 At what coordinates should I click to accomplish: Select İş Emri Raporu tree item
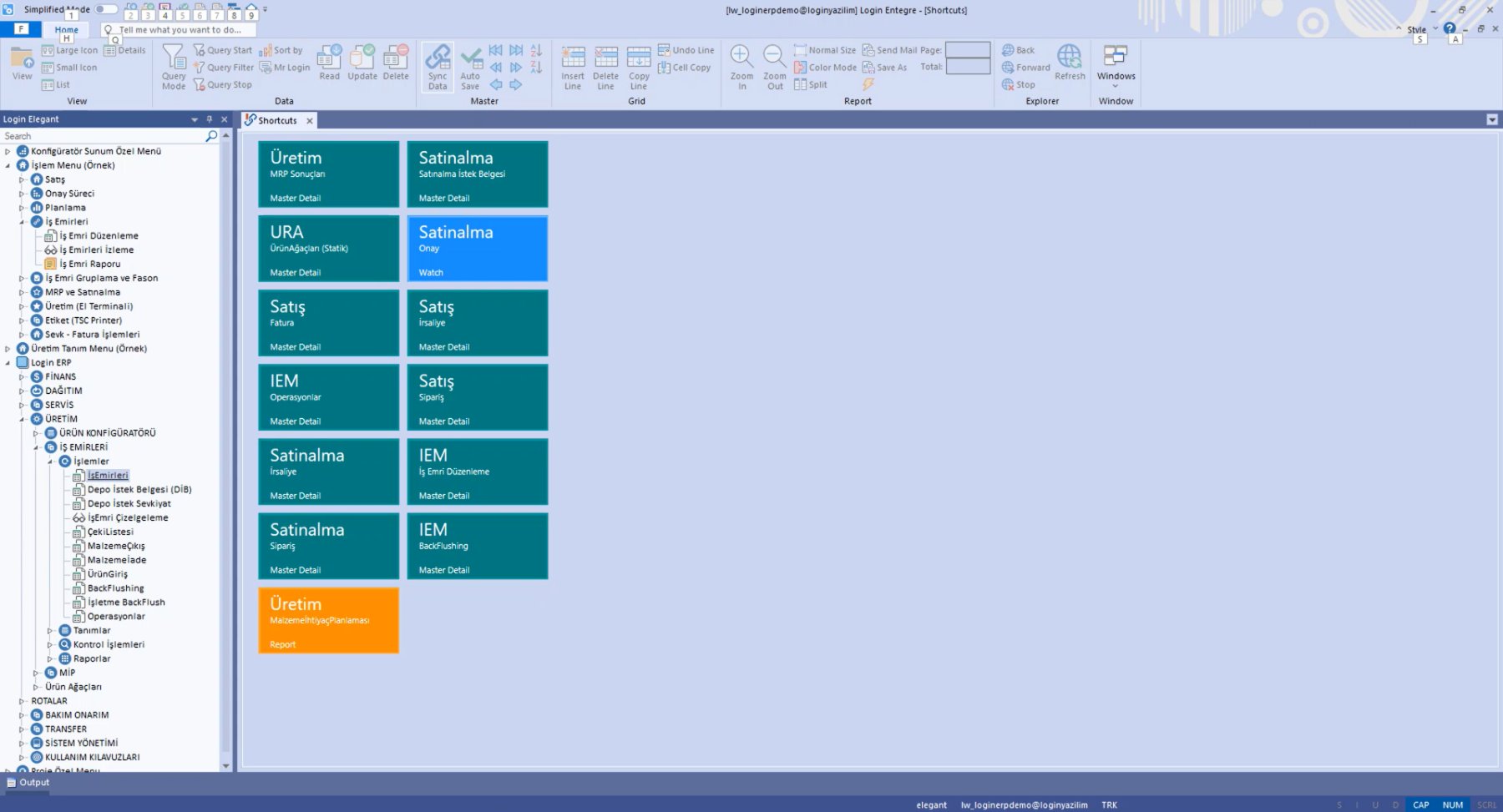click(x=89, y=265)
